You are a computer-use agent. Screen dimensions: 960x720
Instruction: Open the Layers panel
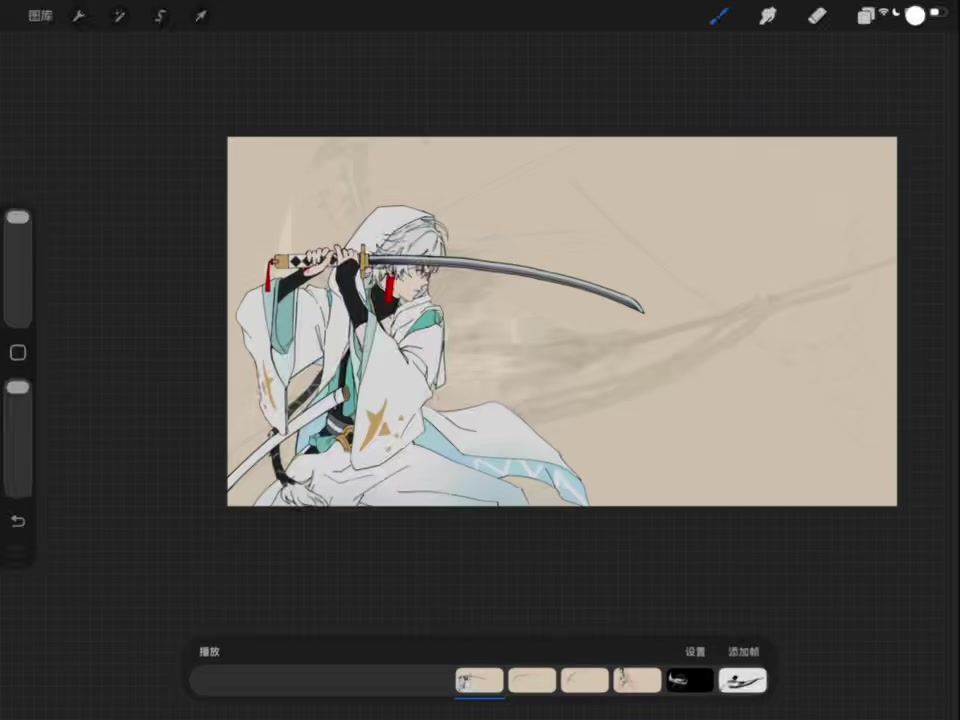point(866,16)
